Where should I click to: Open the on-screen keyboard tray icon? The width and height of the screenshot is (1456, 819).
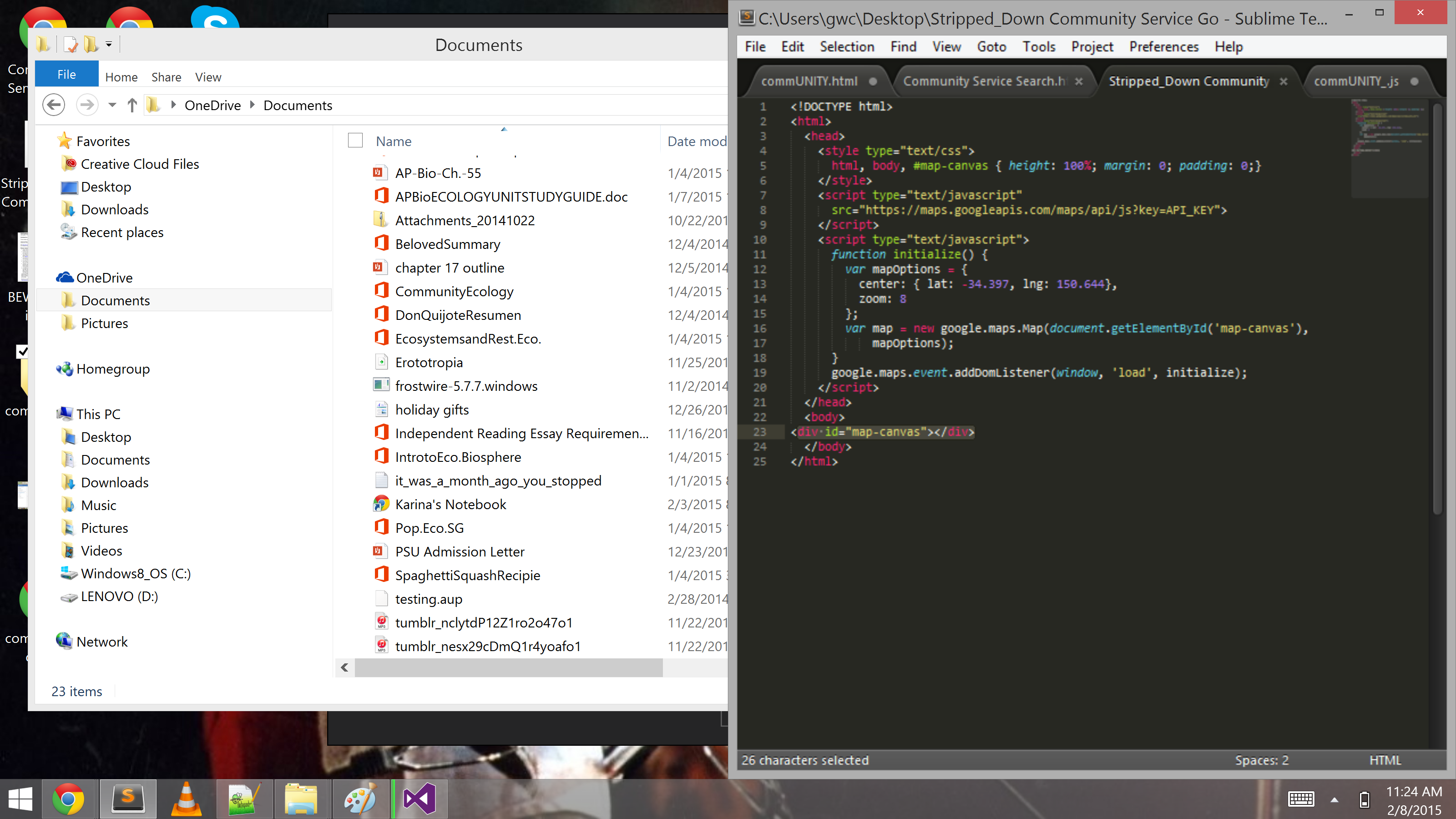(1300, 799)
